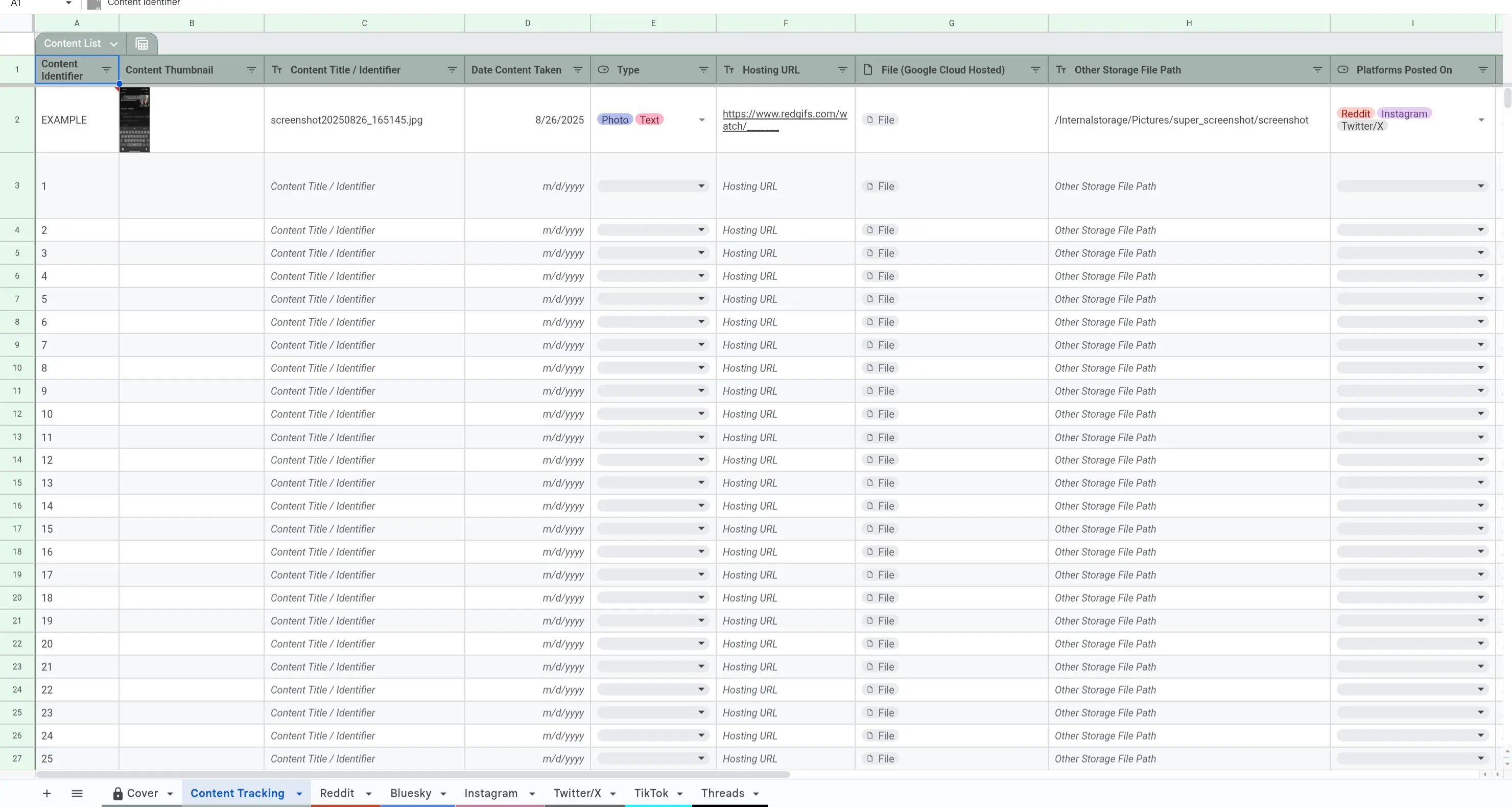The image size is (1512, 807).
Task: Open filter icon on Hosting URL column
Action: coord(842,70)
